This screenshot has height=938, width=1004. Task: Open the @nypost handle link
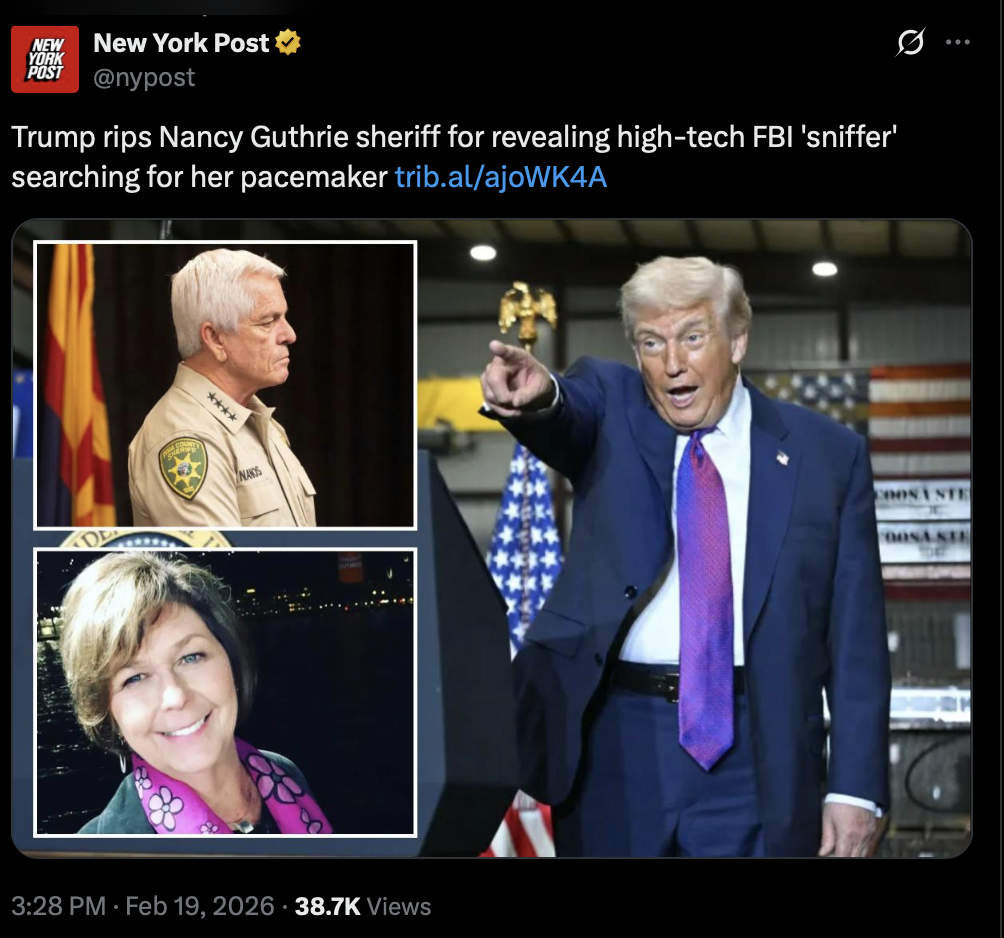144,77
